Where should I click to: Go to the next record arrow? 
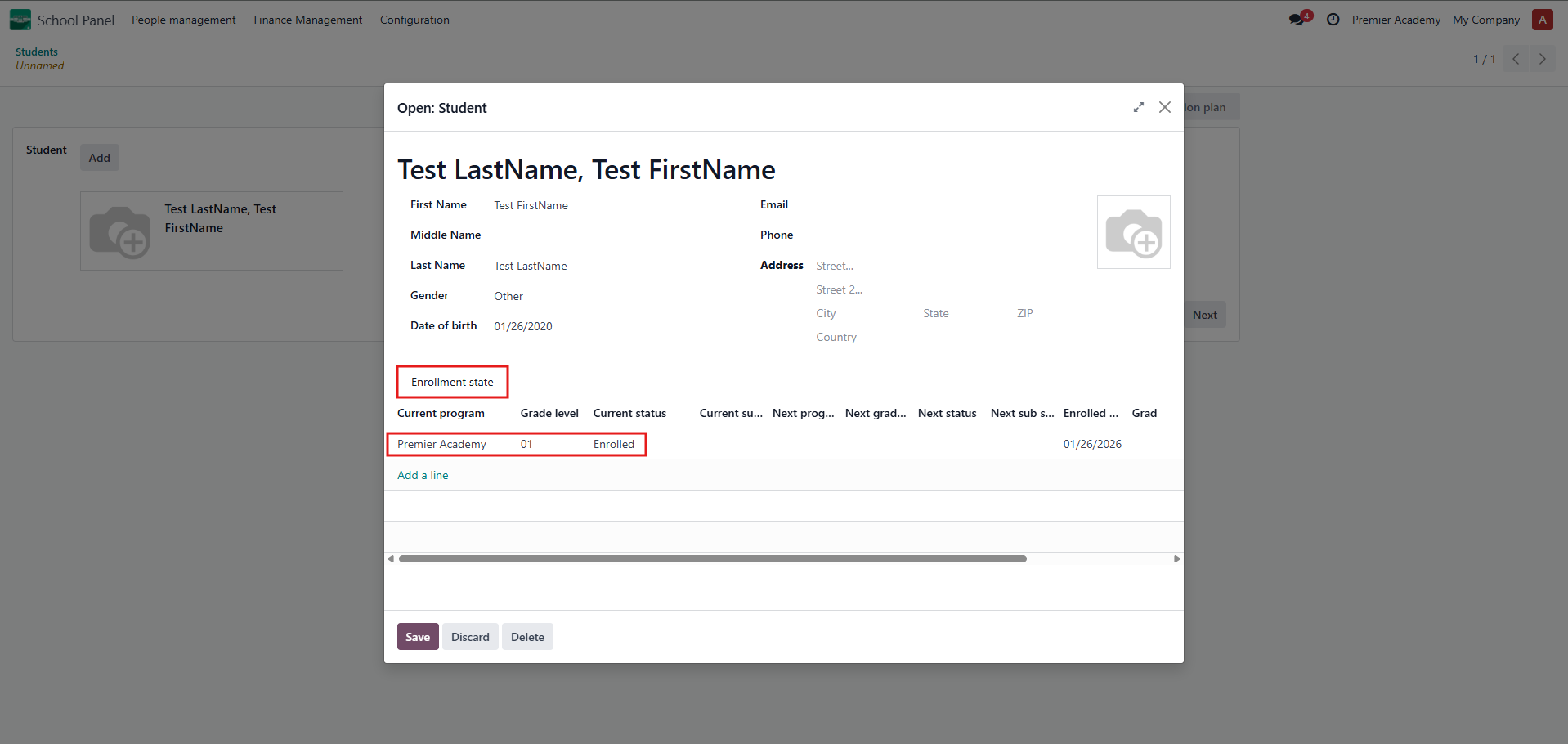pyautogui.click(x=1542, y=59)
